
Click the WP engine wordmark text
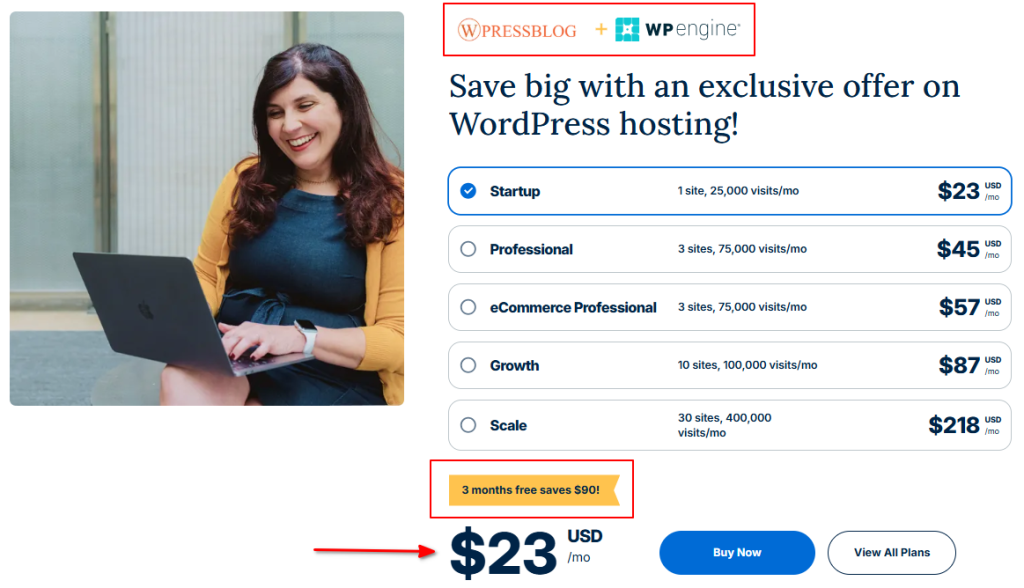click(x=693, y=29)
